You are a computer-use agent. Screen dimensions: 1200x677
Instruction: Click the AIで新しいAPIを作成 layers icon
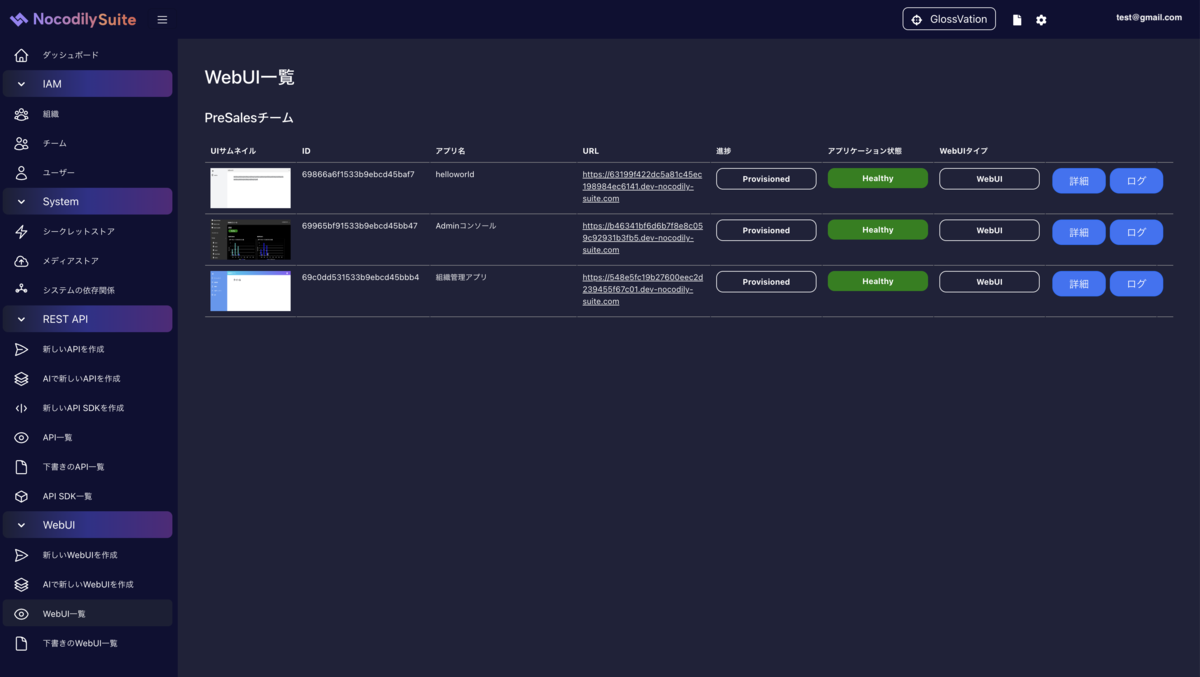pyautogui.click(x=21, y=379)
